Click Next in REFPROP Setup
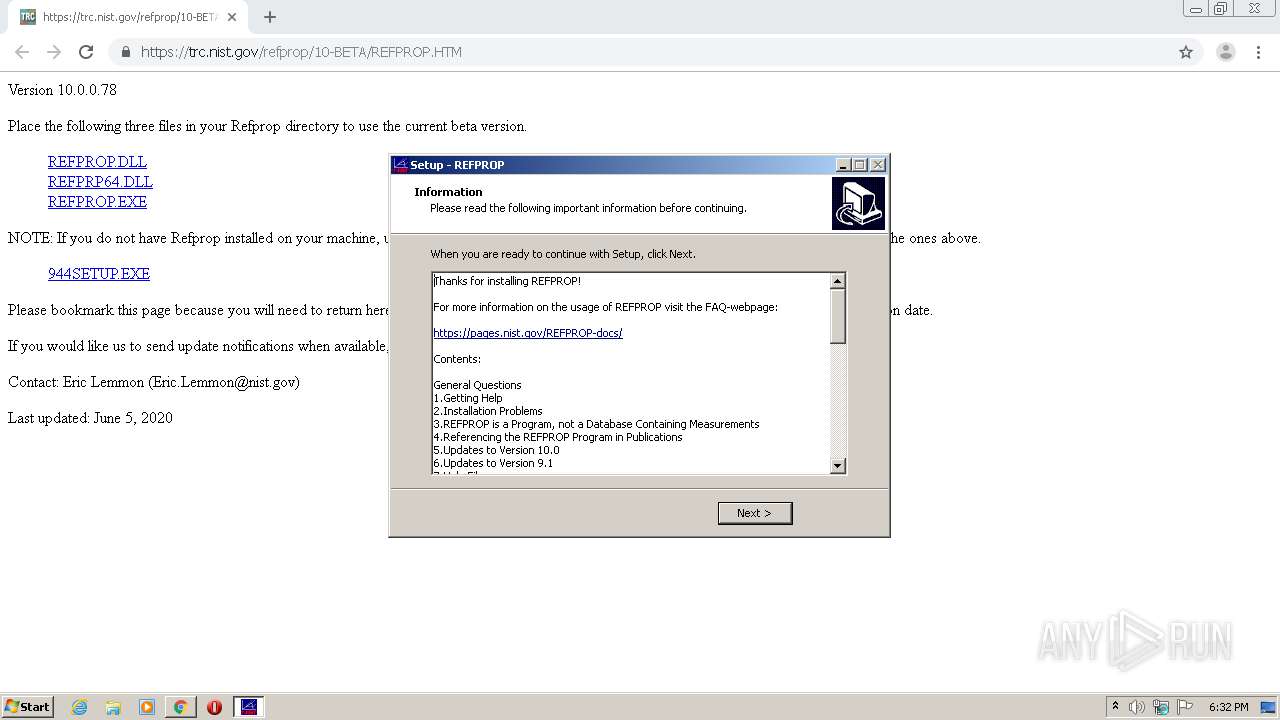Screen dimensions: 1280x720 (x=755, y=513)
